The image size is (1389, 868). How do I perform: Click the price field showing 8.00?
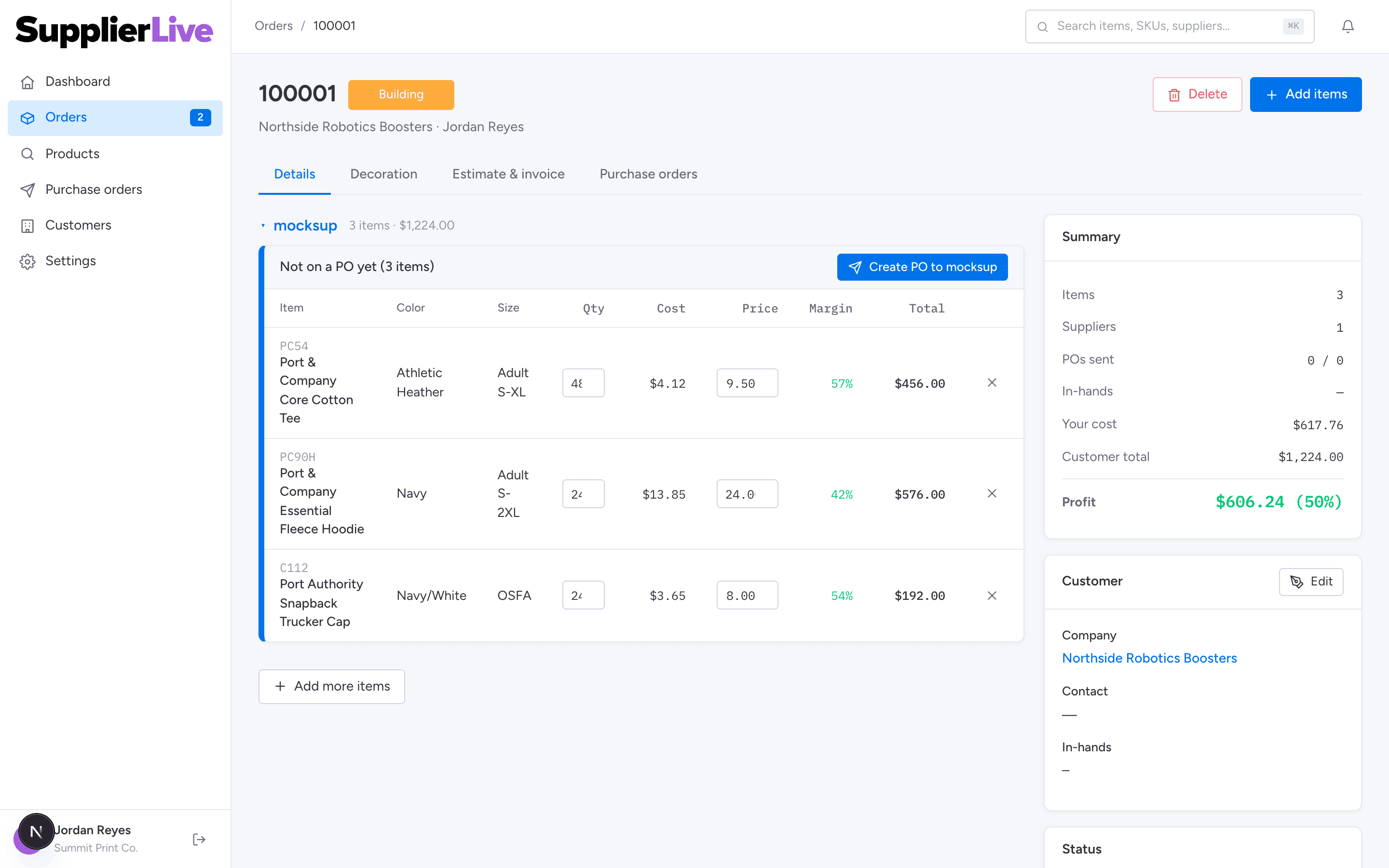pyautogui.click(x=747, y=596)
